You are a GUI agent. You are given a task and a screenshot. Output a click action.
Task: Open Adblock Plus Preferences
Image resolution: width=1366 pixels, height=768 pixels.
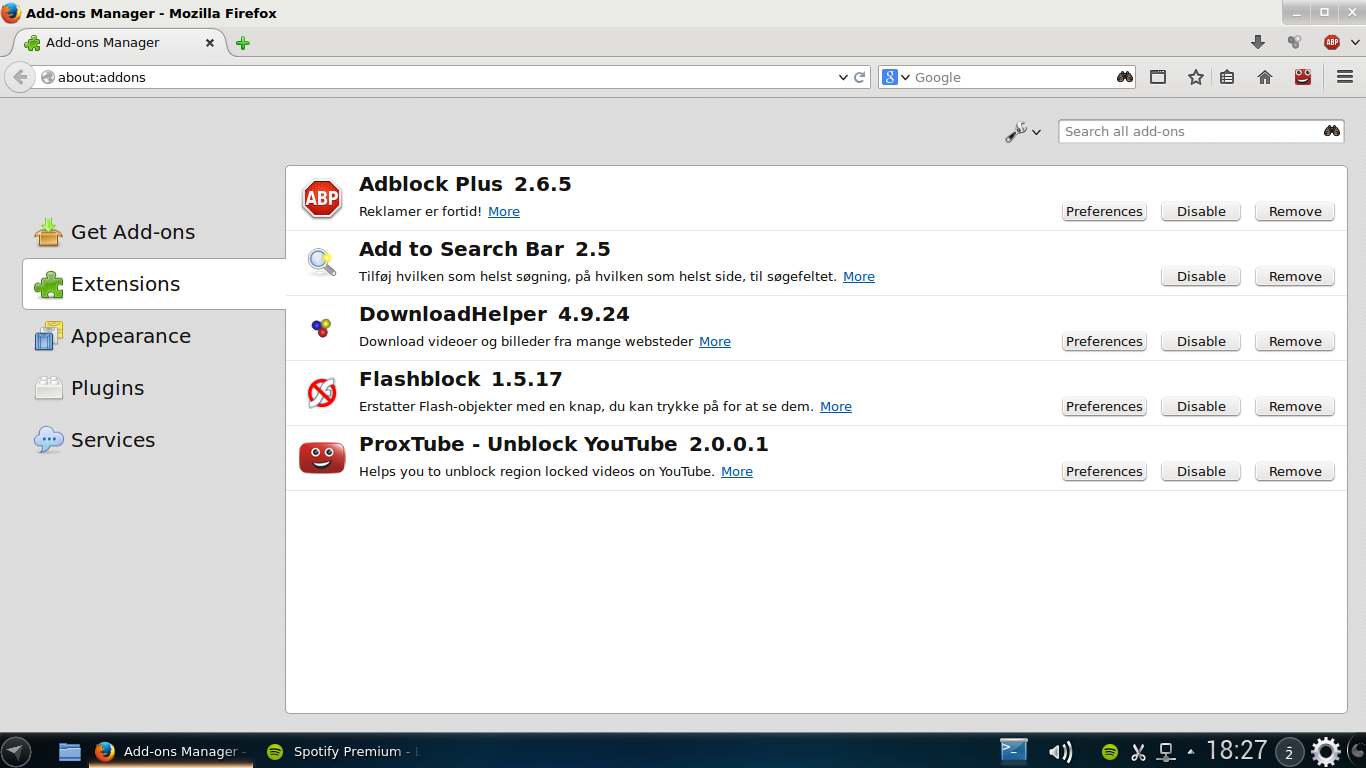pyautogui.click(x=1104, y=211)
